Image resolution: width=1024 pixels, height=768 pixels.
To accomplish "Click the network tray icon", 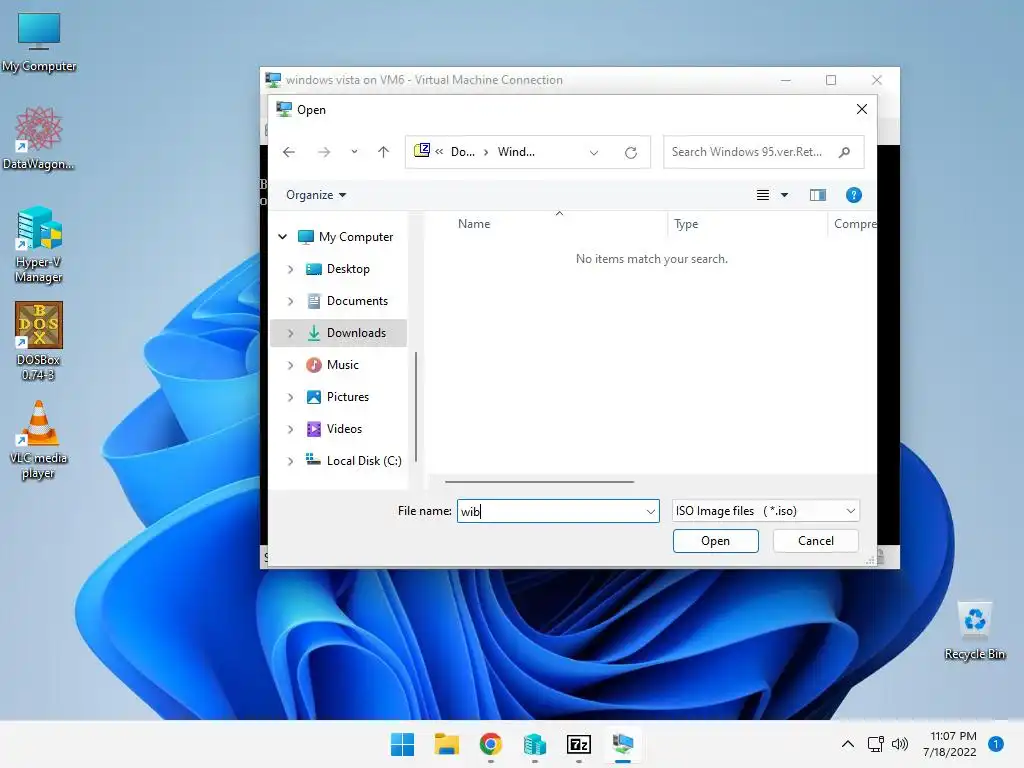I will pos(876,744).
